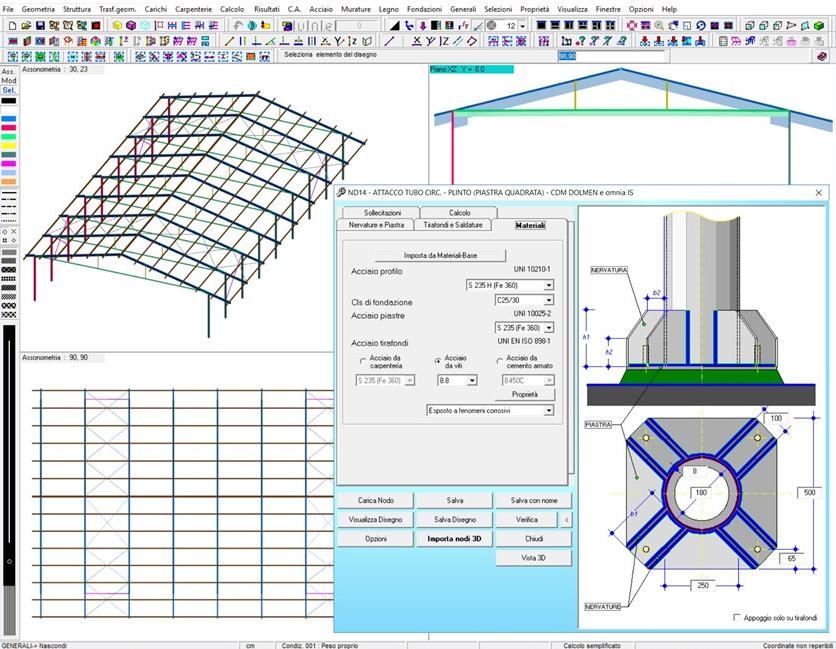Click the blue rotate view icon

click(700, 25)
